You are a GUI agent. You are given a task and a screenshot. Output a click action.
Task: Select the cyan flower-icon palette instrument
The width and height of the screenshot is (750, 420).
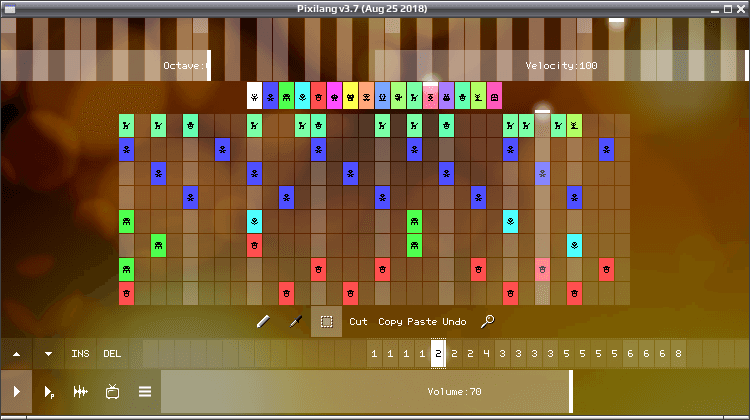(x=302, y=97)
